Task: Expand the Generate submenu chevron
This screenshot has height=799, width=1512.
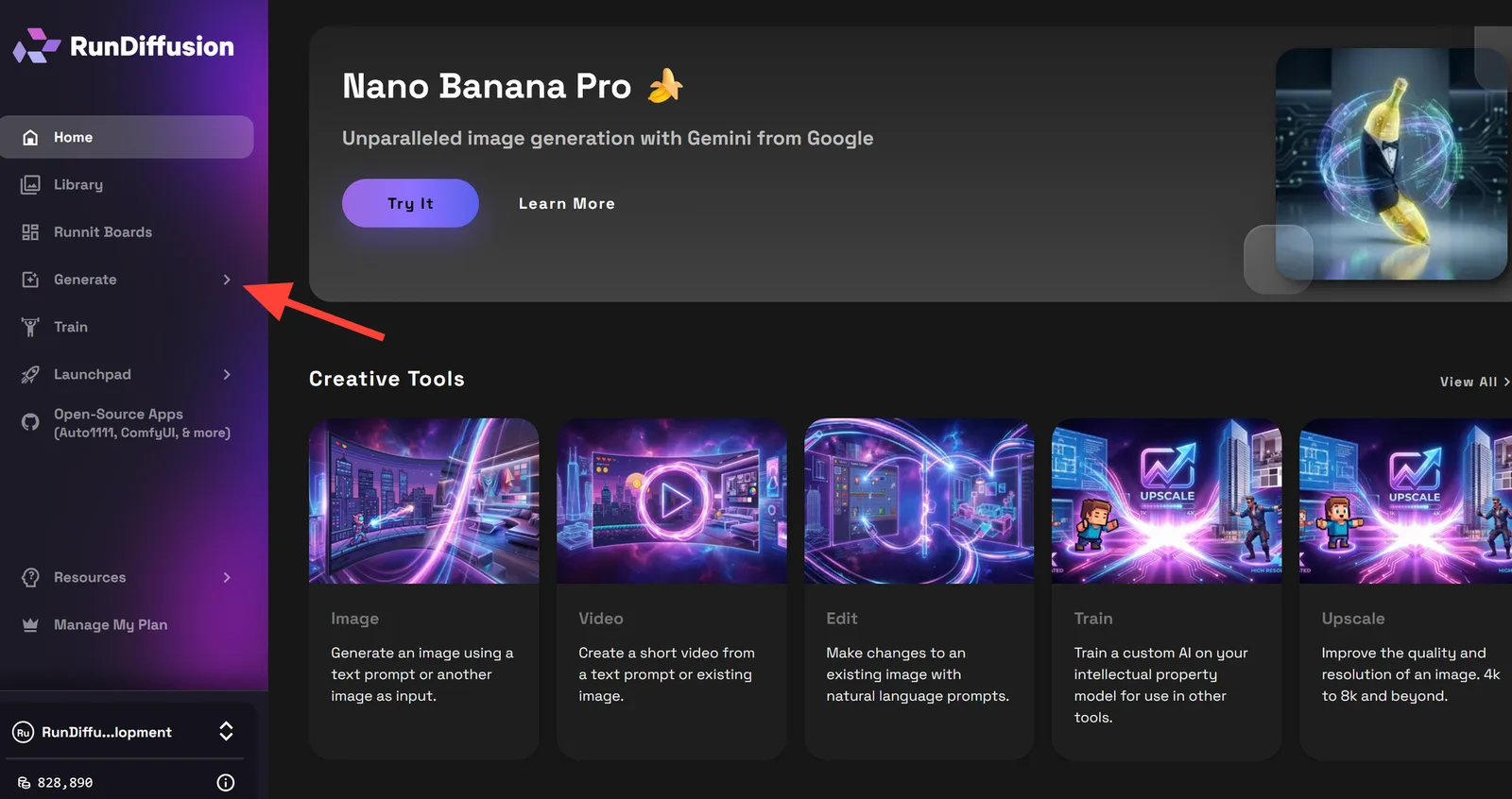Action: point(227,280)
